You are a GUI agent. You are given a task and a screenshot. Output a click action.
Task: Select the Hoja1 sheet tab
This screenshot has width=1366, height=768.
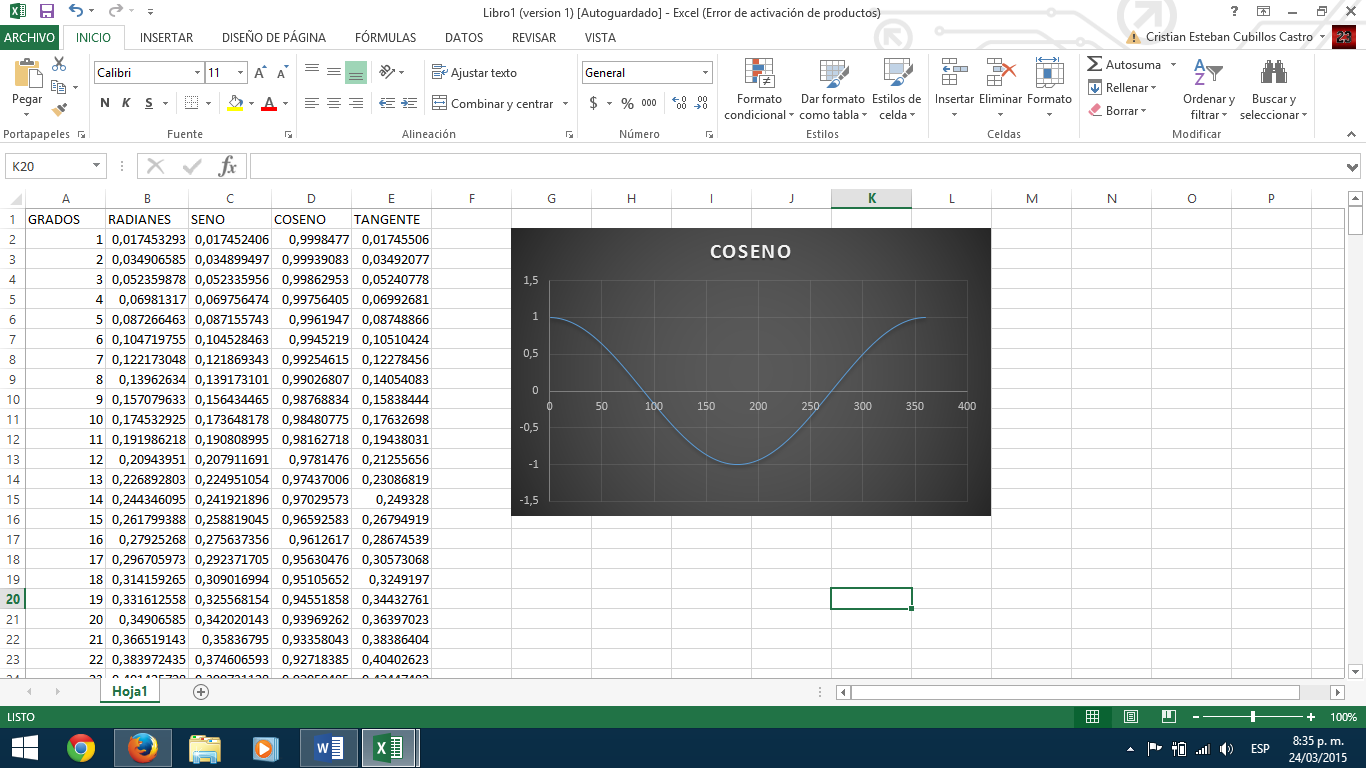point(128,691)
